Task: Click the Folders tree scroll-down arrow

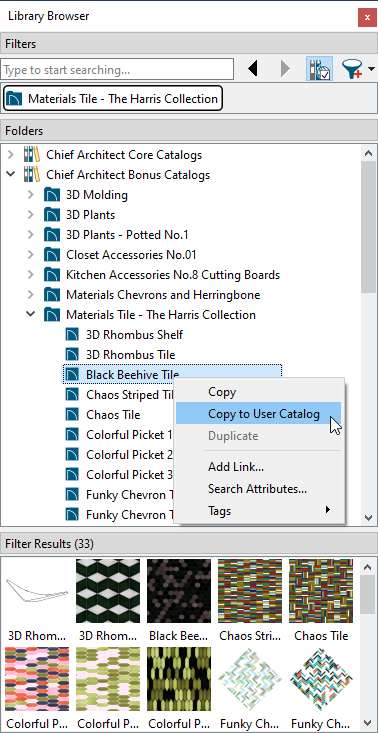Action: pos(368,517)
